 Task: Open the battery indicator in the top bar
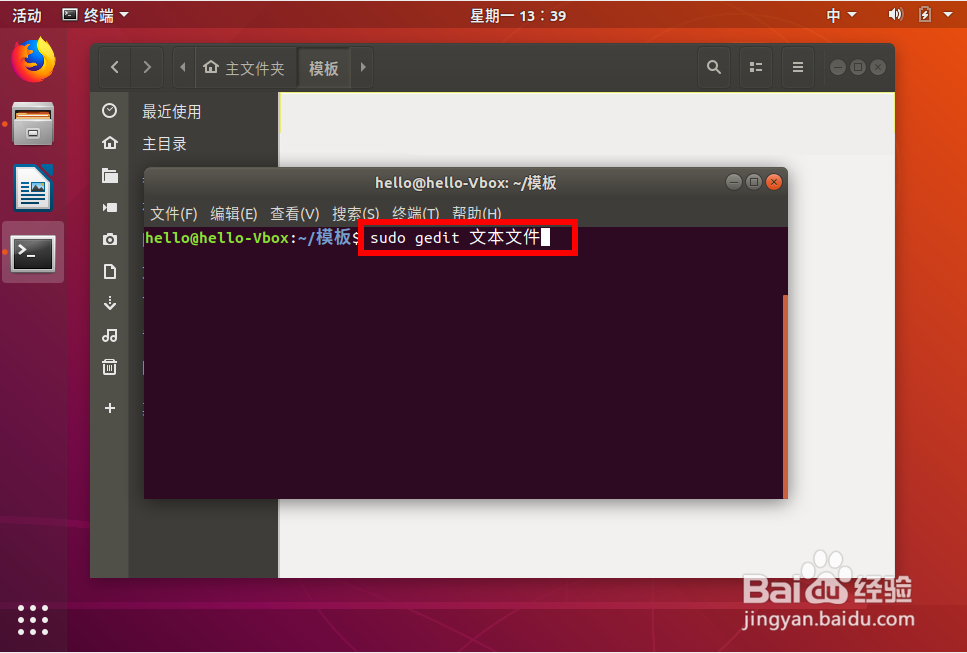pos(924,15)
